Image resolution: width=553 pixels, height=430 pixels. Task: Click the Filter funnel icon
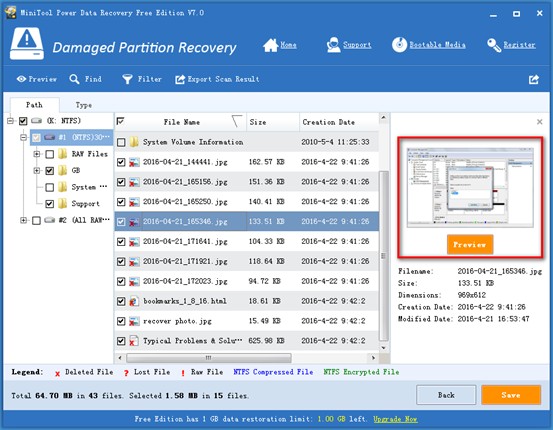tap(127, 79)
